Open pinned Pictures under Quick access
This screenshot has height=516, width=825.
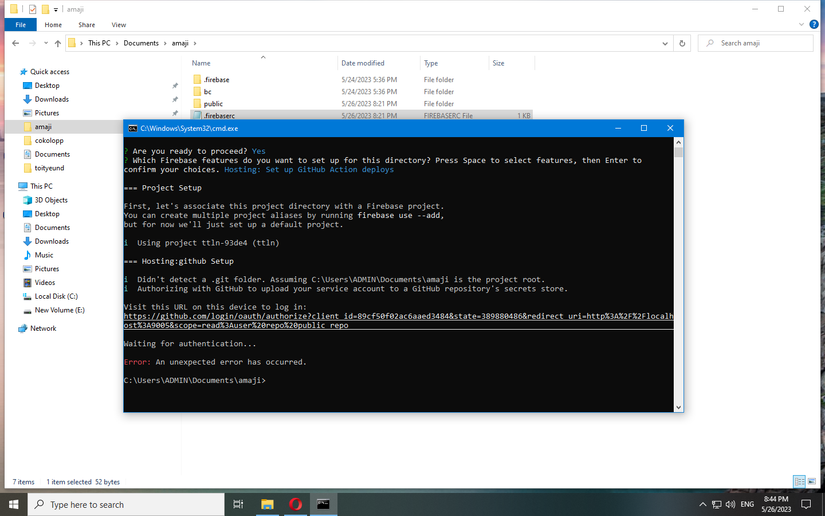[x=47, y=113]
